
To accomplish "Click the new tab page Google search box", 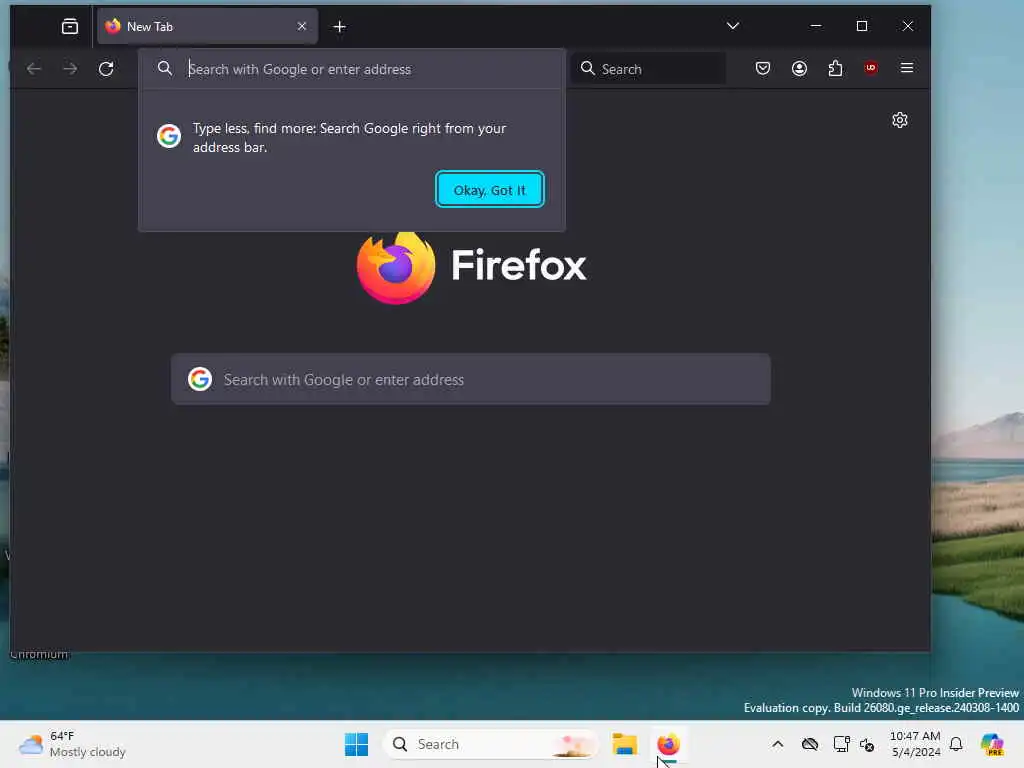I will click(470, 379).
